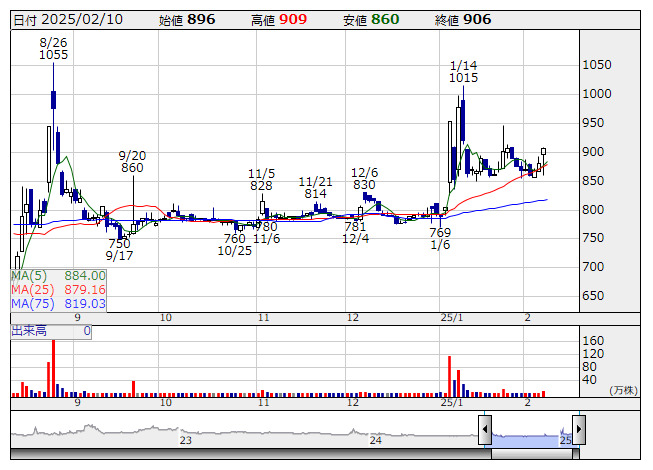Click the 650 price axis label
Image resolution: width=653 pixels, height=470 pixels.
pos(593,296)
